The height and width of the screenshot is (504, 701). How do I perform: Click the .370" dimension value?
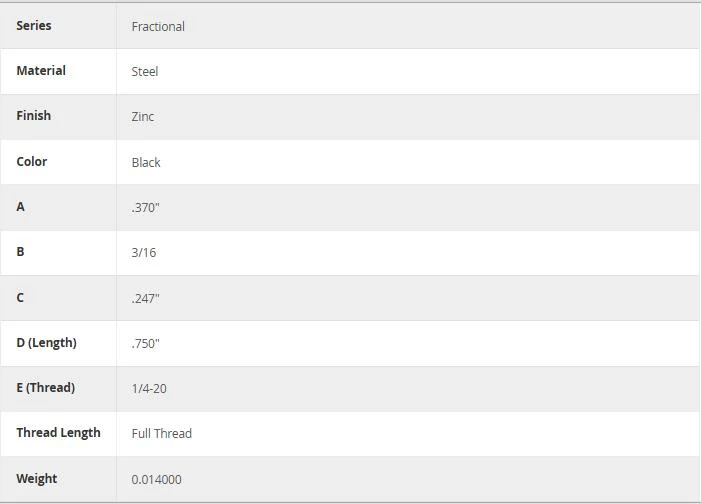tap(145, 208)
